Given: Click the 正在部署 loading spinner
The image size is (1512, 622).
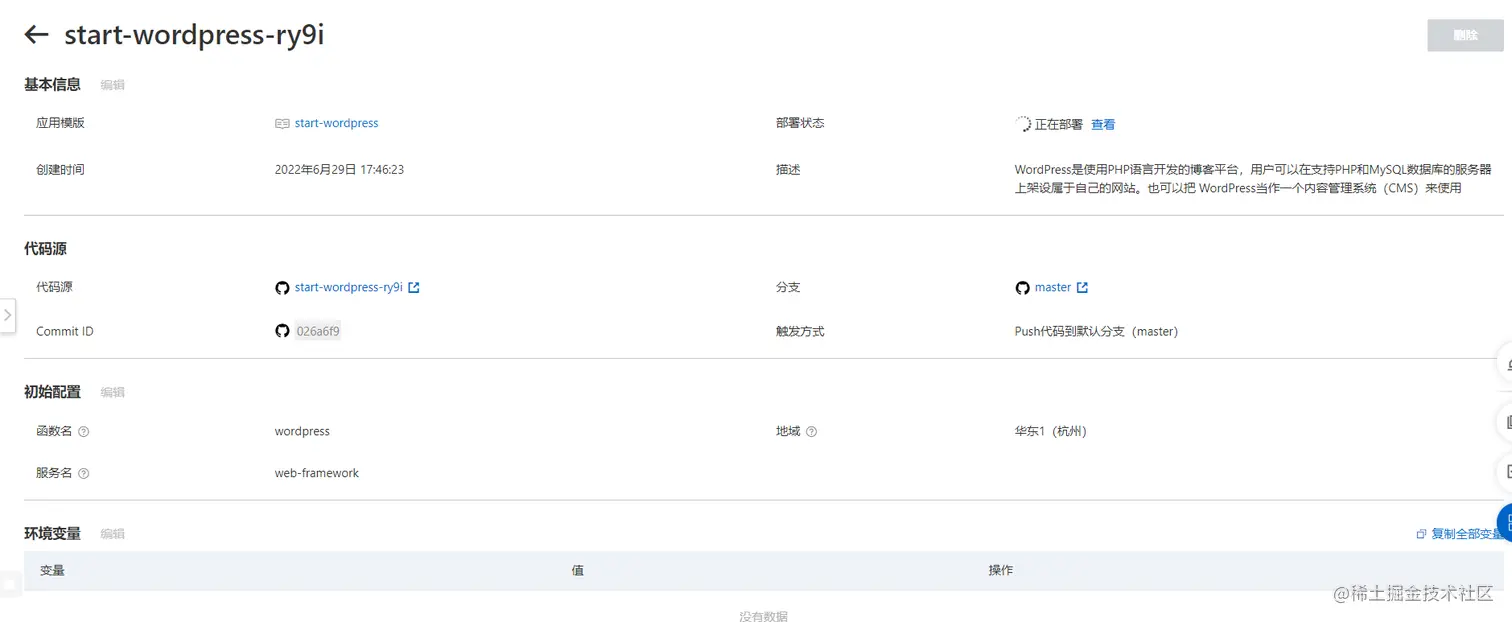Looking at the screenshot, I should [1022, 125].
